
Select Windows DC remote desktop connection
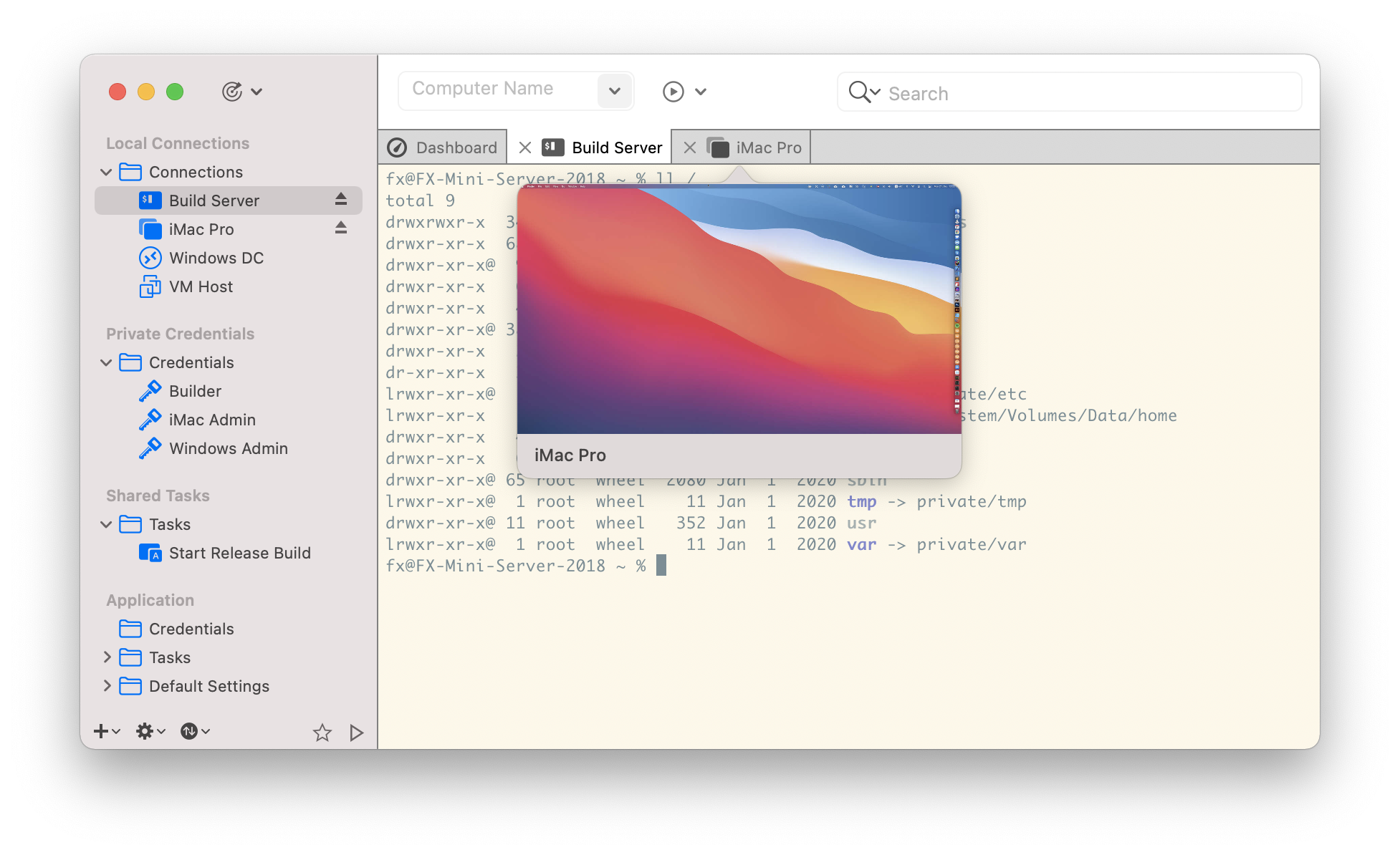point(216,258)
